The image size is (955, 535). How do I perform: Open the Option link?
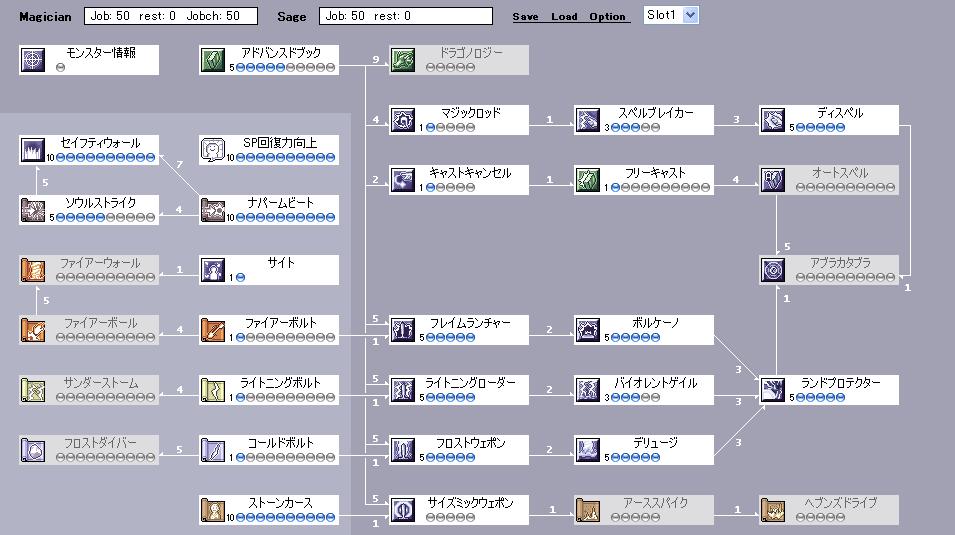click(x=607, y=16)
